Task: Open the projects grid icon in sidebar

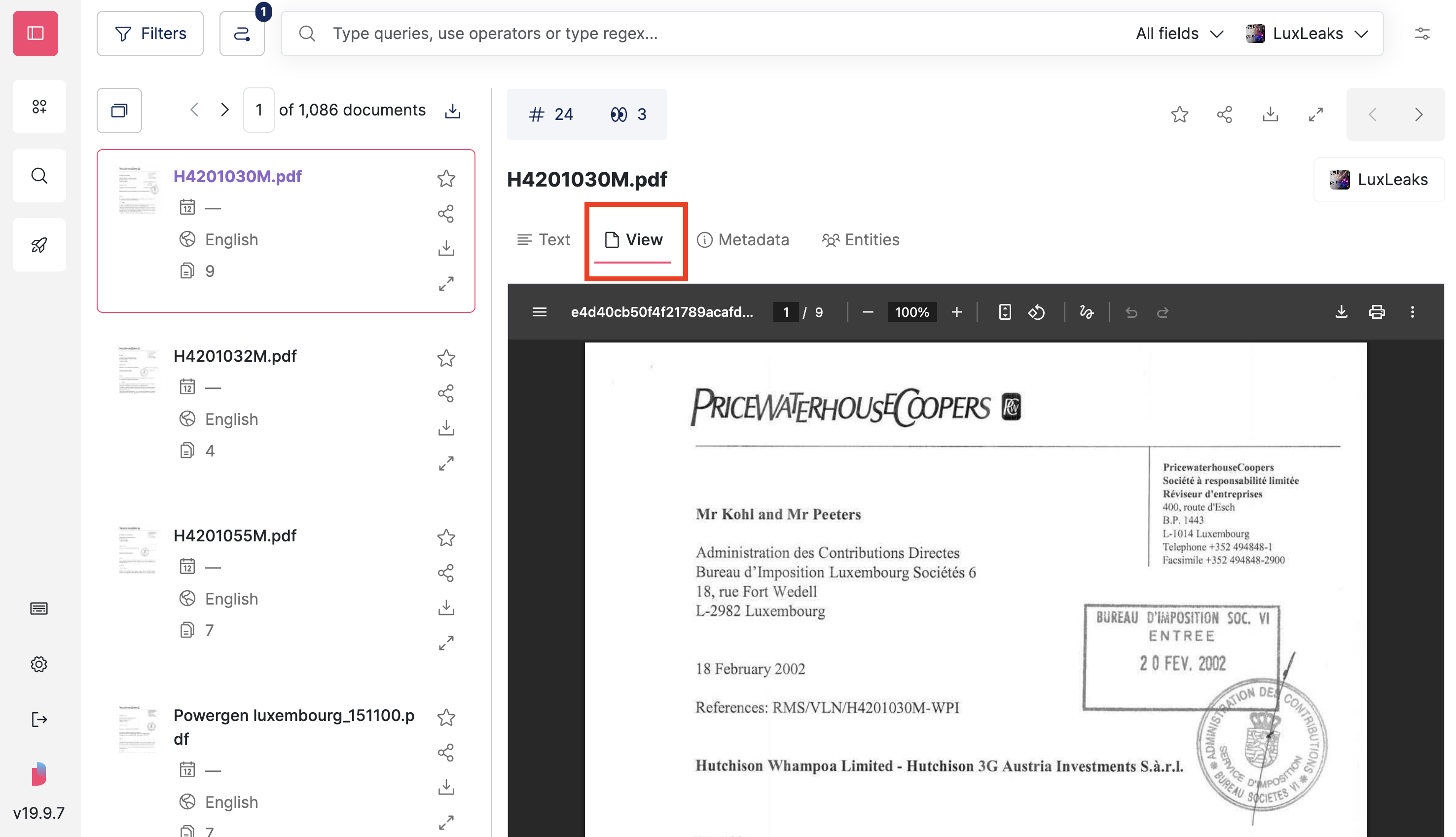Action: point(39,106)
